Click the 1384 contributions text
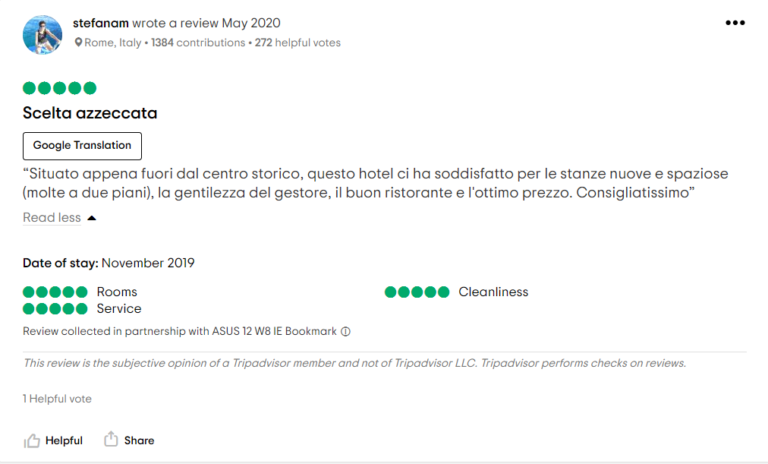This screenshot has height=464, width=768. [198, 43]
